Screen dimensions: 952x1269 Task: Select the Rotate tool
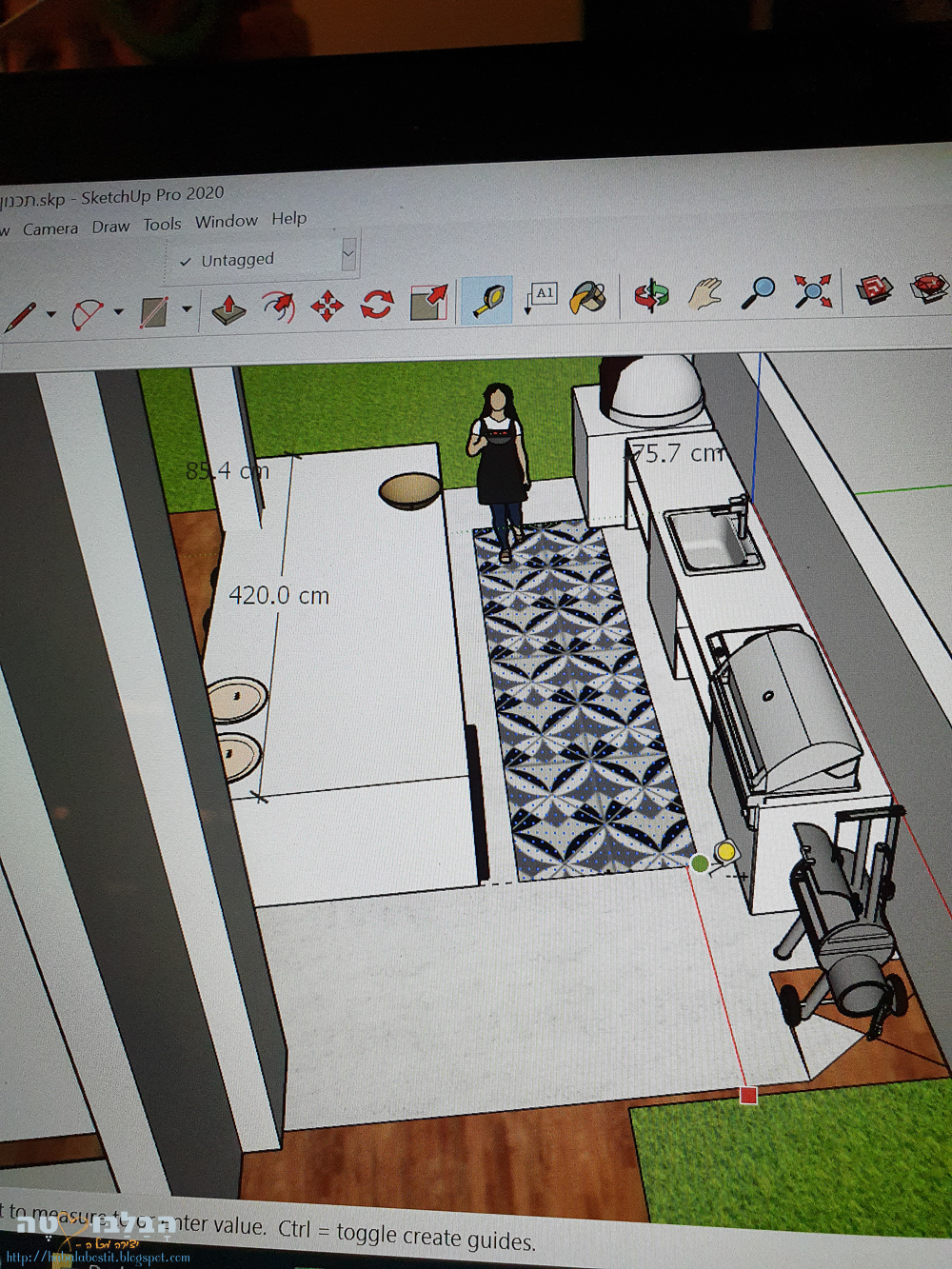click(x=377, y=305)
